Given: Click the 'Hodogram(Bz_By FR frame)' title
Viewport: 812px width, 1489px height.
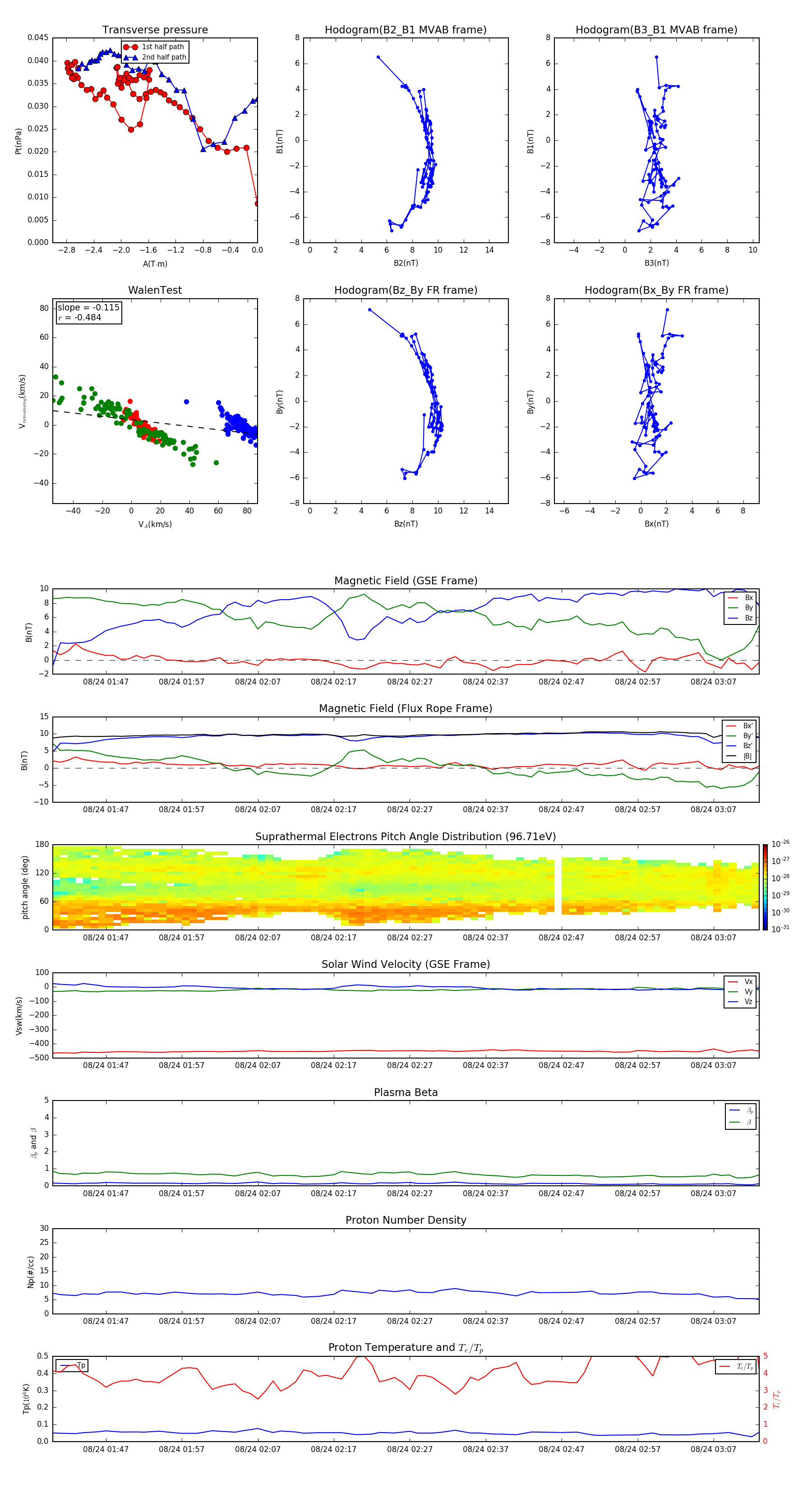Looking at the screenshot, I should 406,290.
